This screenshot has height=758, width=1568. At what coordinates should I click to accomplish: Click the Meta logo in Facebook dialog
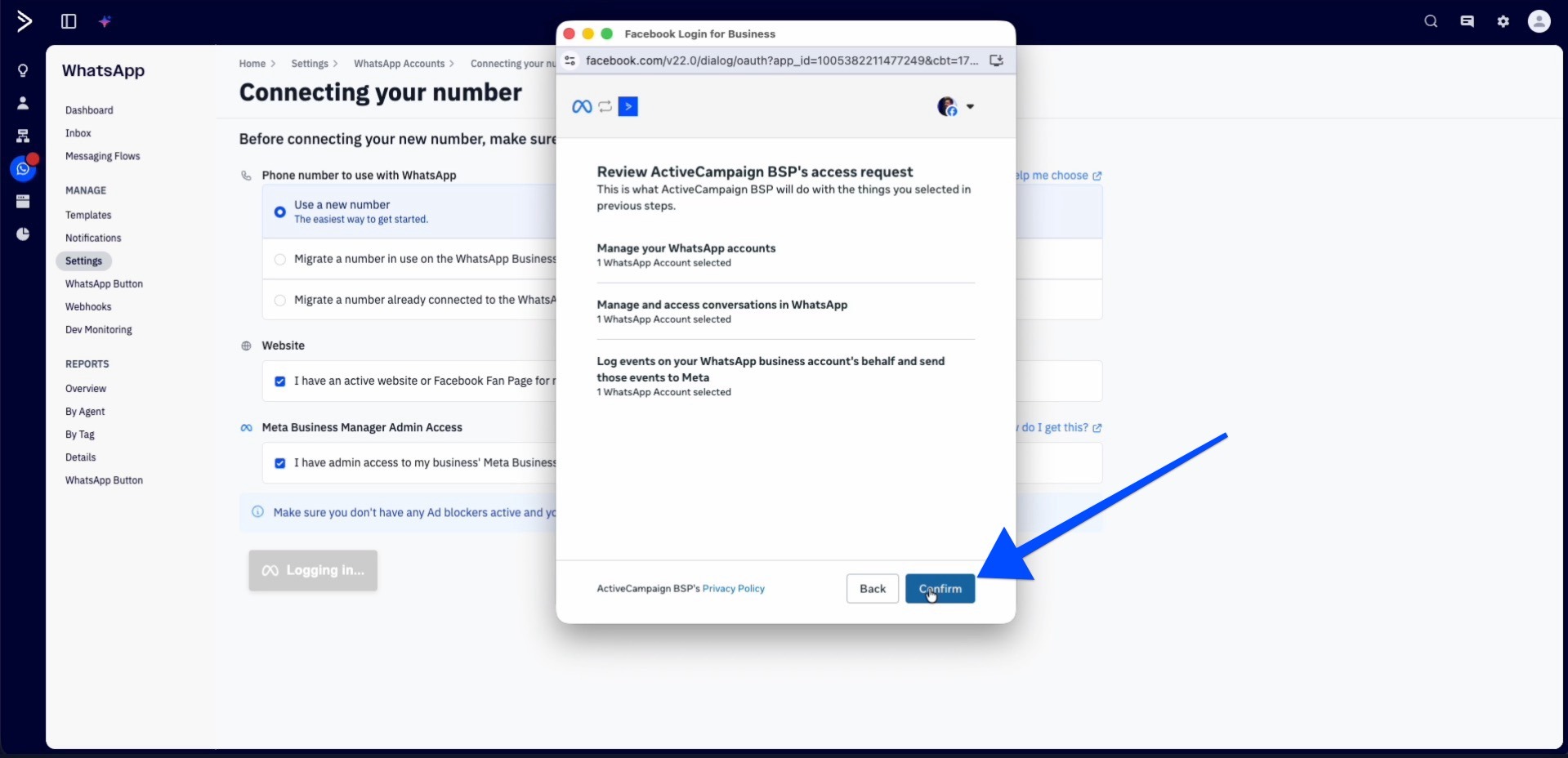pyautogui.click(x=582, y=107)
